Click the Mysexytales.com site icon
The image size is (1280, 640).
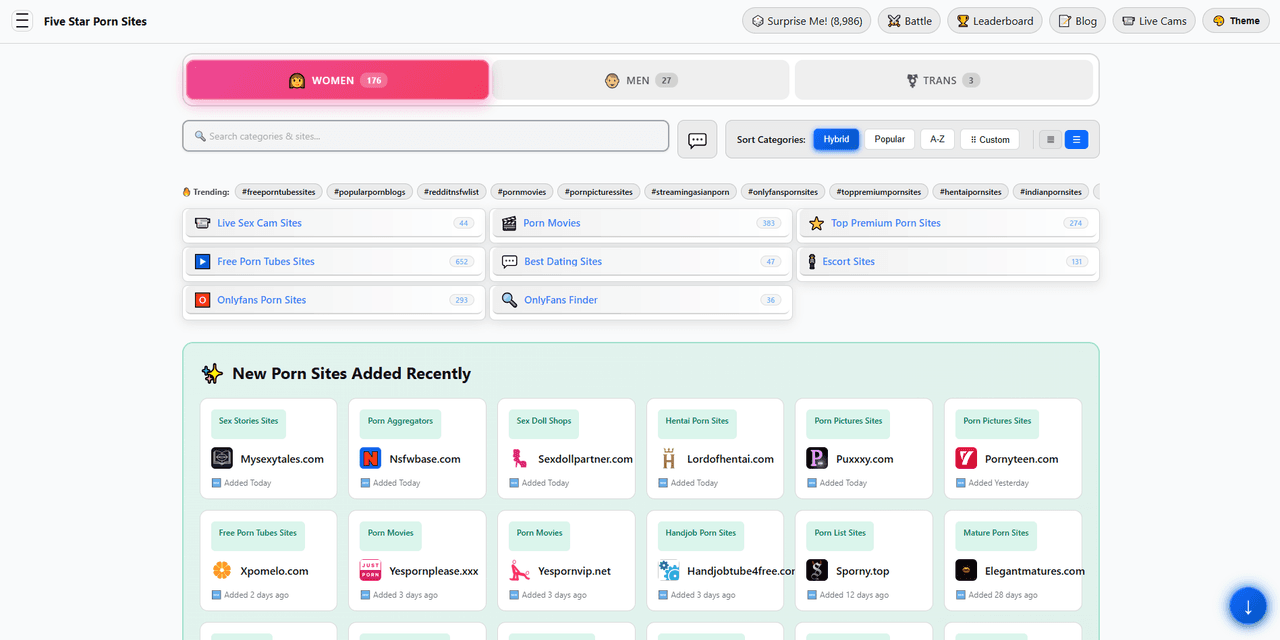coord(222,458)
